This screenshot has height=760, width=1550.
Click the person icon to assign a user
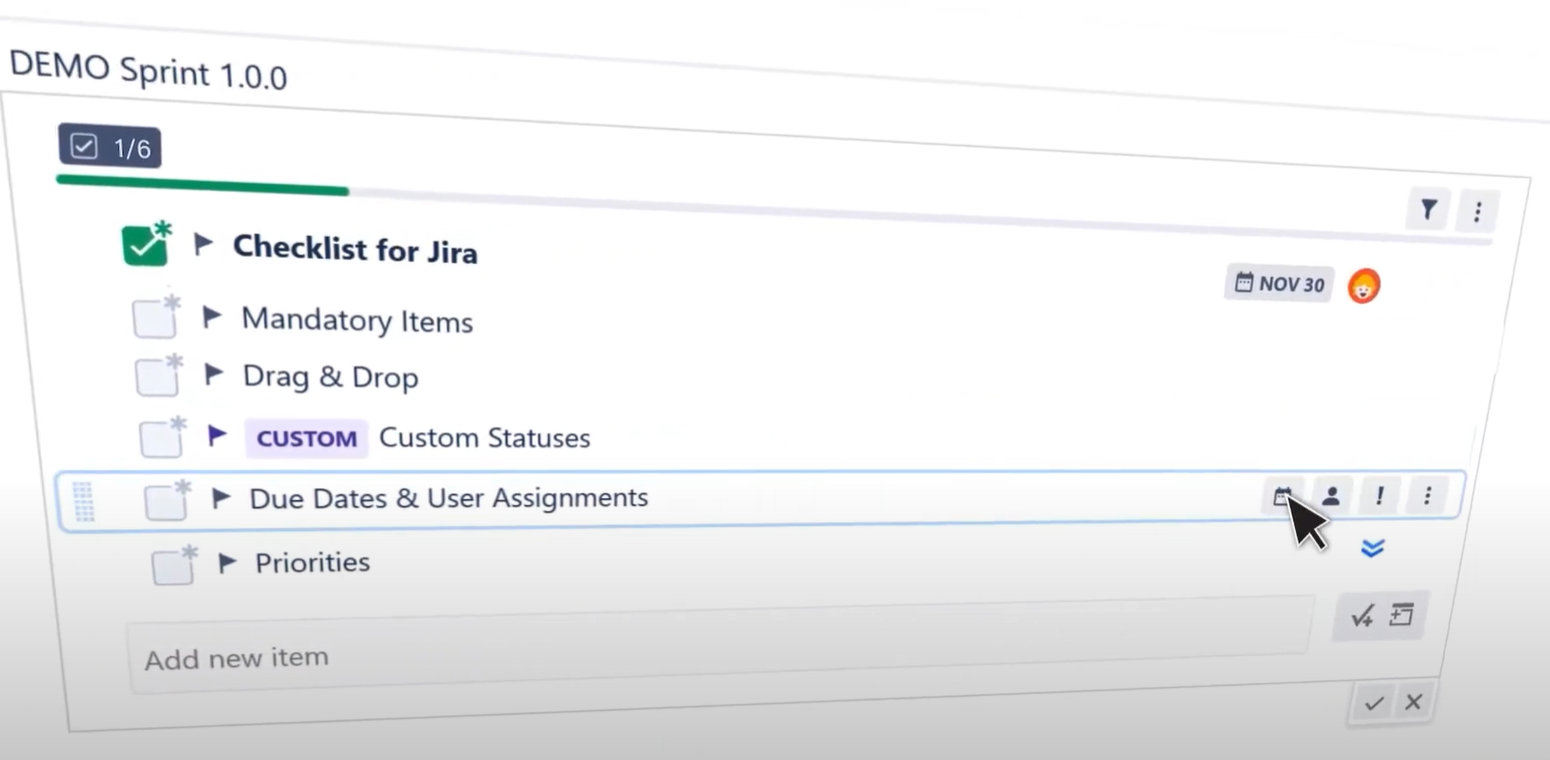1331,495
